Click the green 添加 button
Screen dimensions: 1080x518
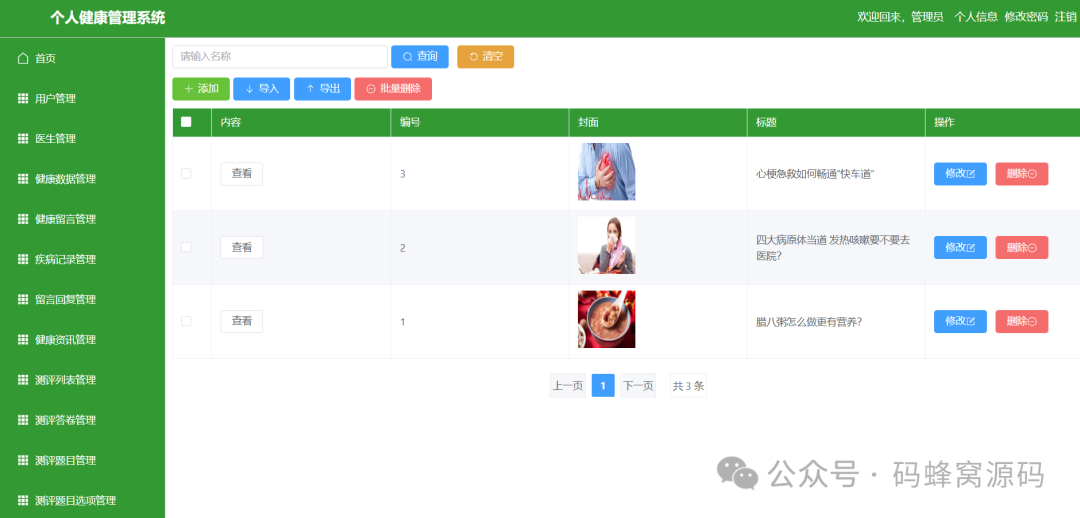[201, 89]
